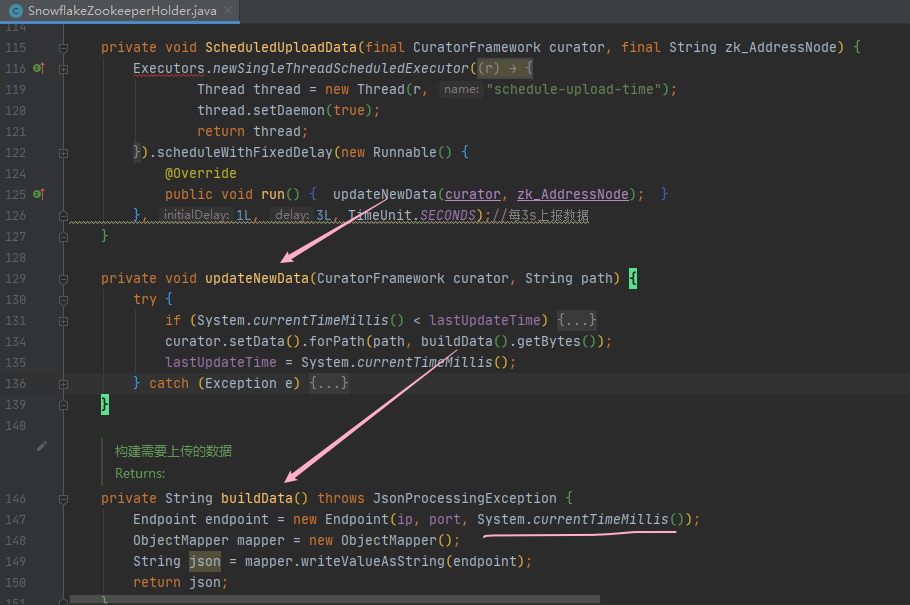Click the highlighted json variable on line 149

[x=205, y=561]
